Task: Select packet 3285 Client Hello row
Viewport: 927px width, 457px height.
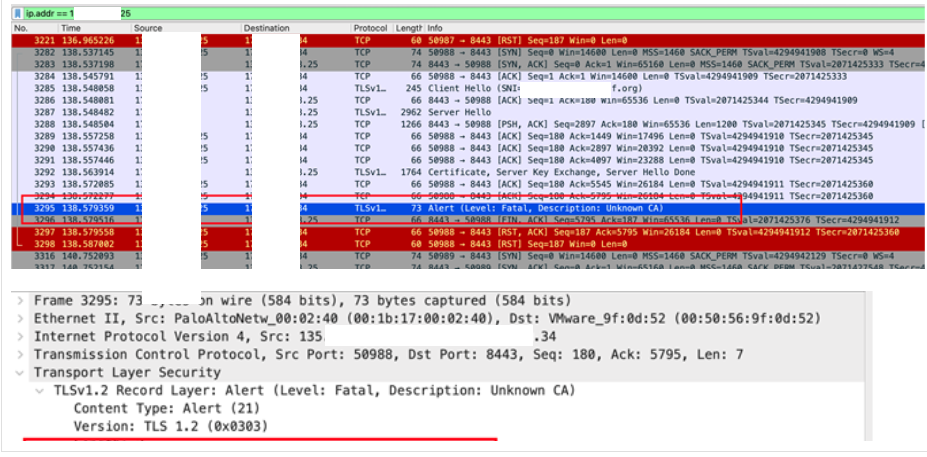Action: click(468, 88)
